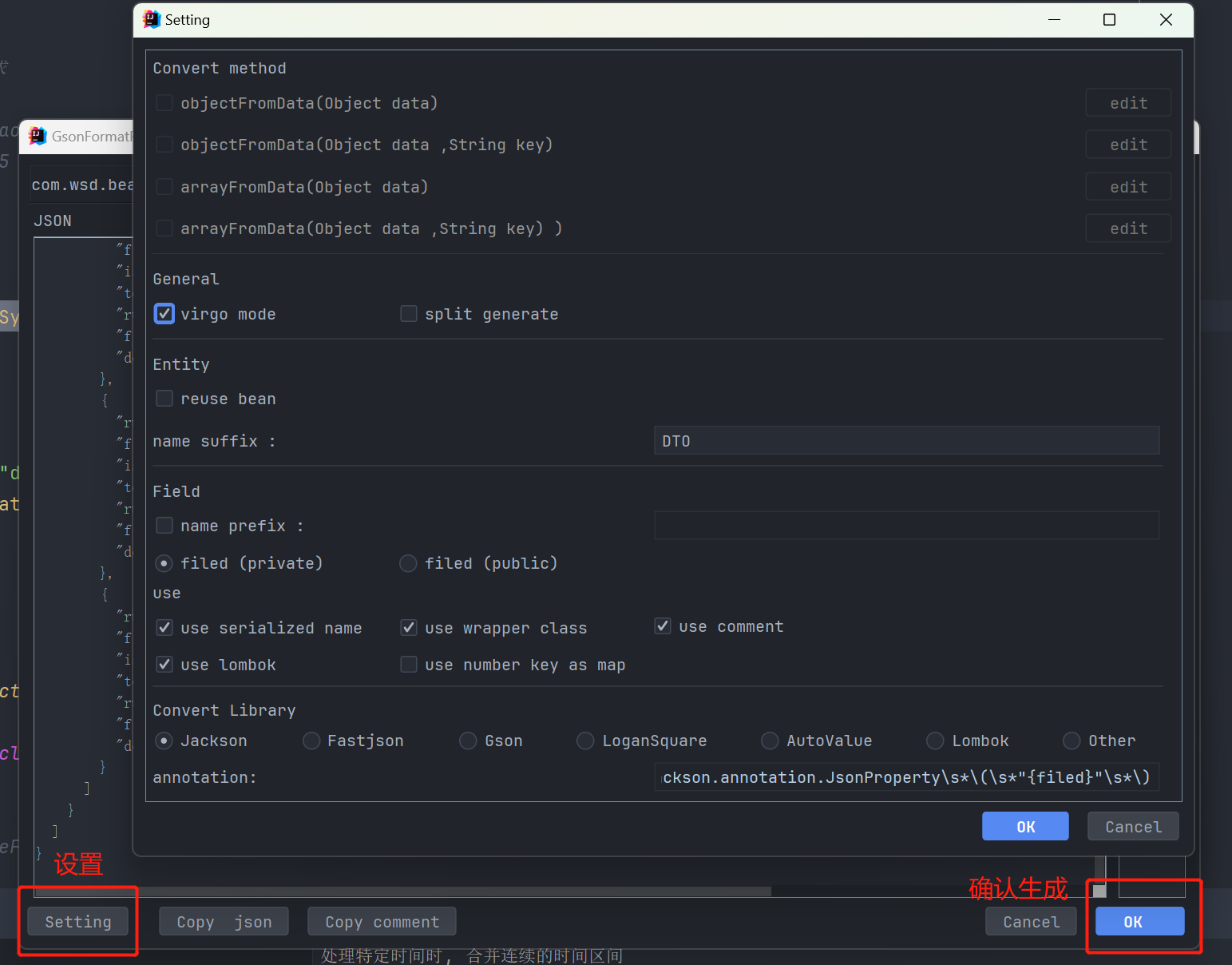The height and width of the screenshot is (965, 1232).
Task: Enable objectFromData(Object data) convert method checkbox
Action: click(x=164, y=103)
